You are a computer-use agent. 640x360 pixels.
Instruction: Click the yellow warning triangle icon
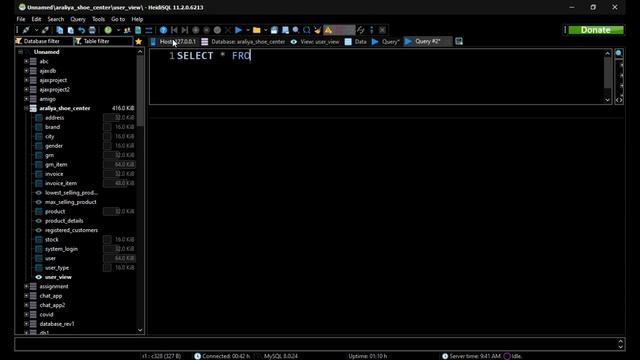[x=328, y=30]
